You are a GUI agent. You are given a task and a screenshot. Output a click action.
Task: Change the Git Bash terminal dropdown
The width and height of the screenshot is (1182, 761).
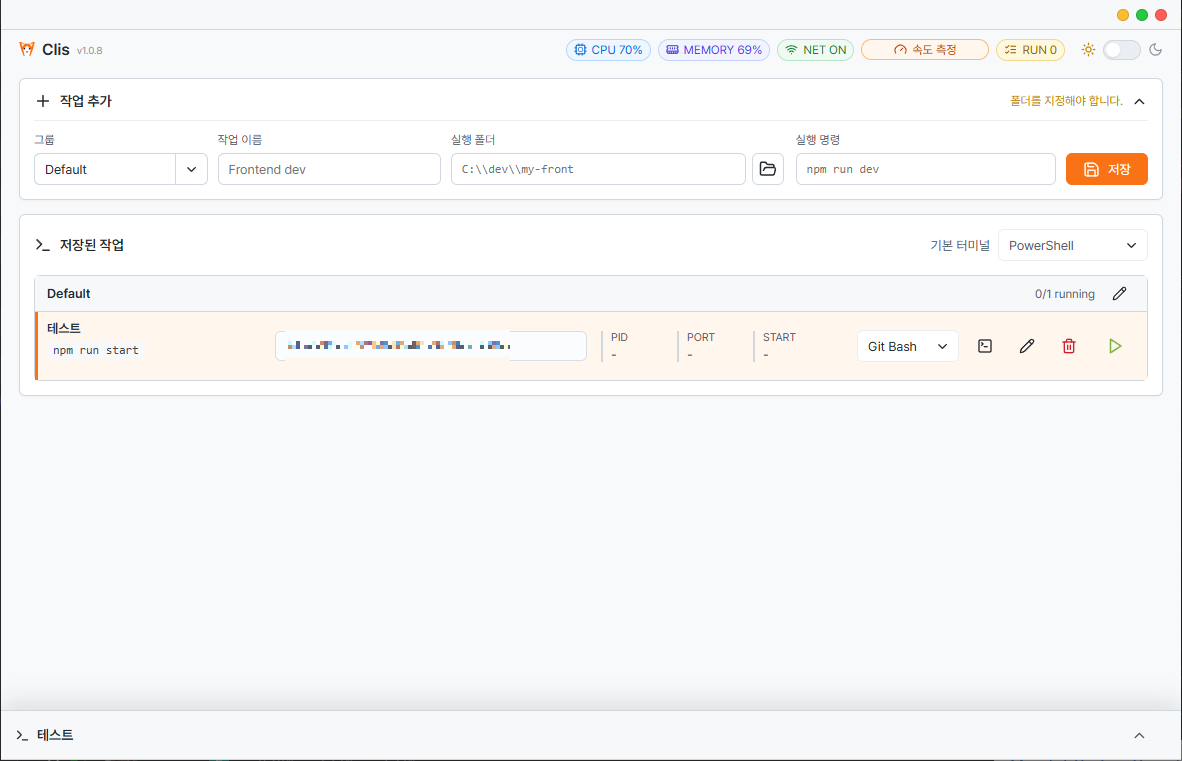(x=907, y=346)
